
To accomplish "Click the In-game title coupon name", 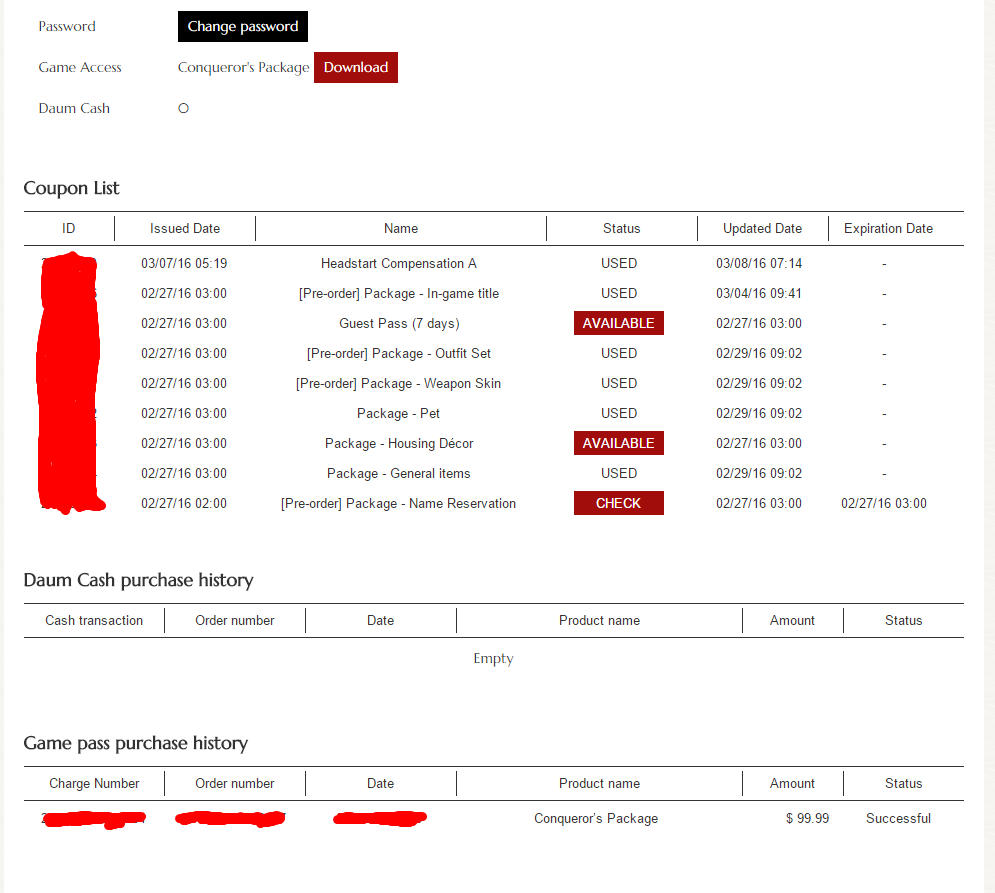I will click(x=399, y=293).
